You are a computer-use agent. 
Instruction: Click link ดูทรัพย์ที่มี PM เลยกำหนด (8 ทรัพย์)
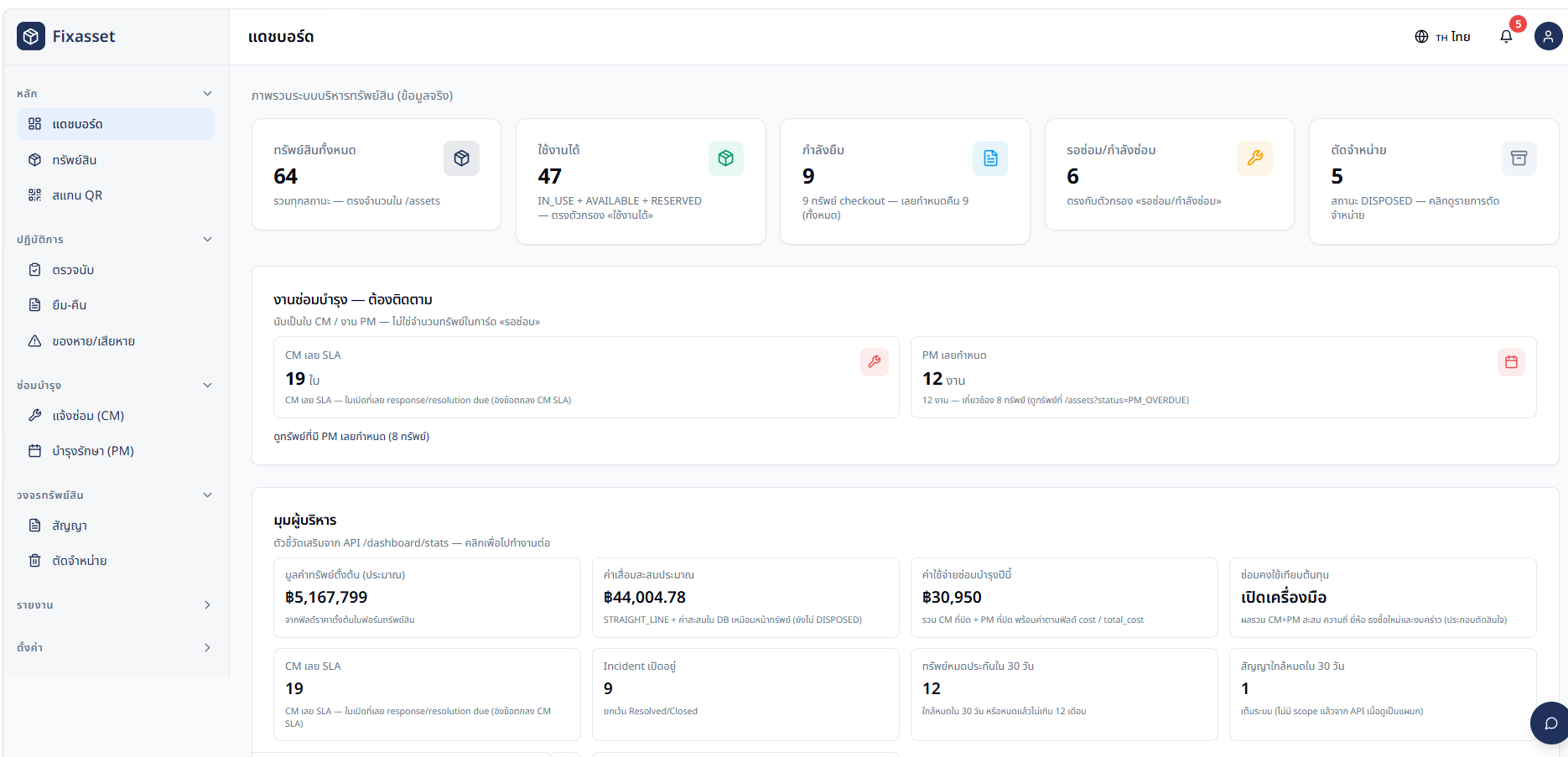[x=351, y=437]
